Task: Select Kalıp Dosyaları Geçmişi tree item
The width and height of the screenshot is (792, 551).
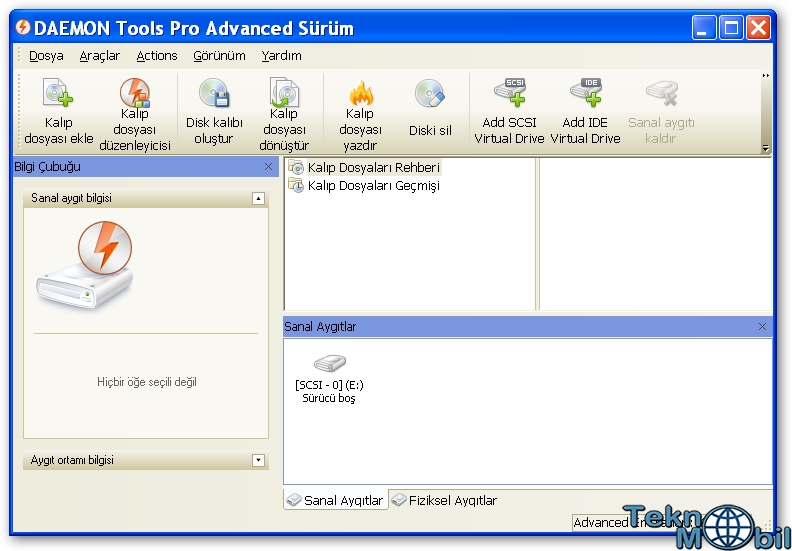Action: [364, 186]
